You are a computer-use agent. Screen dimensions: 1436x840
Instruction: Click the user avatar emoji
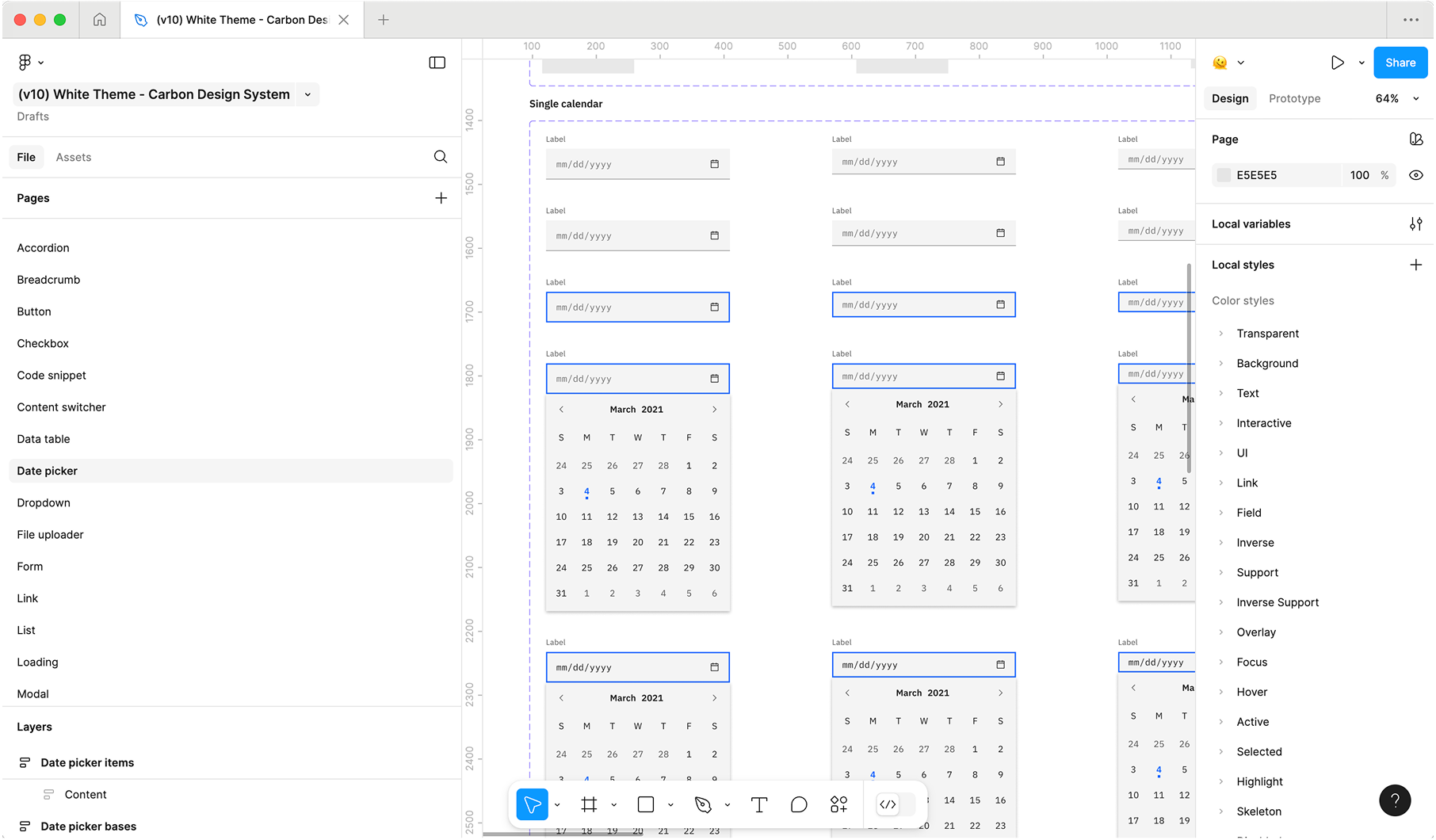point(1220,63)
